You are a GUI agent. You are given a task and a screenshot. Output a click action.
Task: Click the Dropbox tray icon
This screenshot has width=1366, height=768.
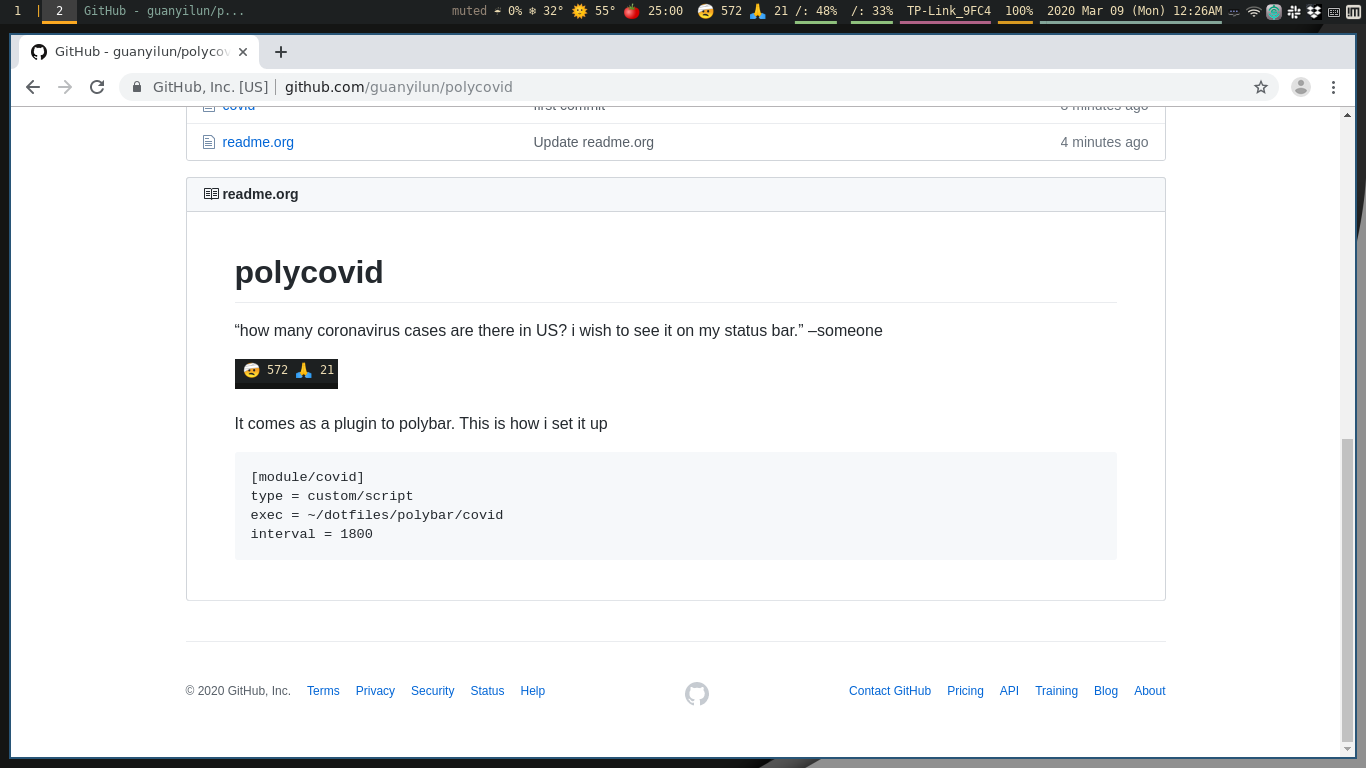pos(1314,12)
